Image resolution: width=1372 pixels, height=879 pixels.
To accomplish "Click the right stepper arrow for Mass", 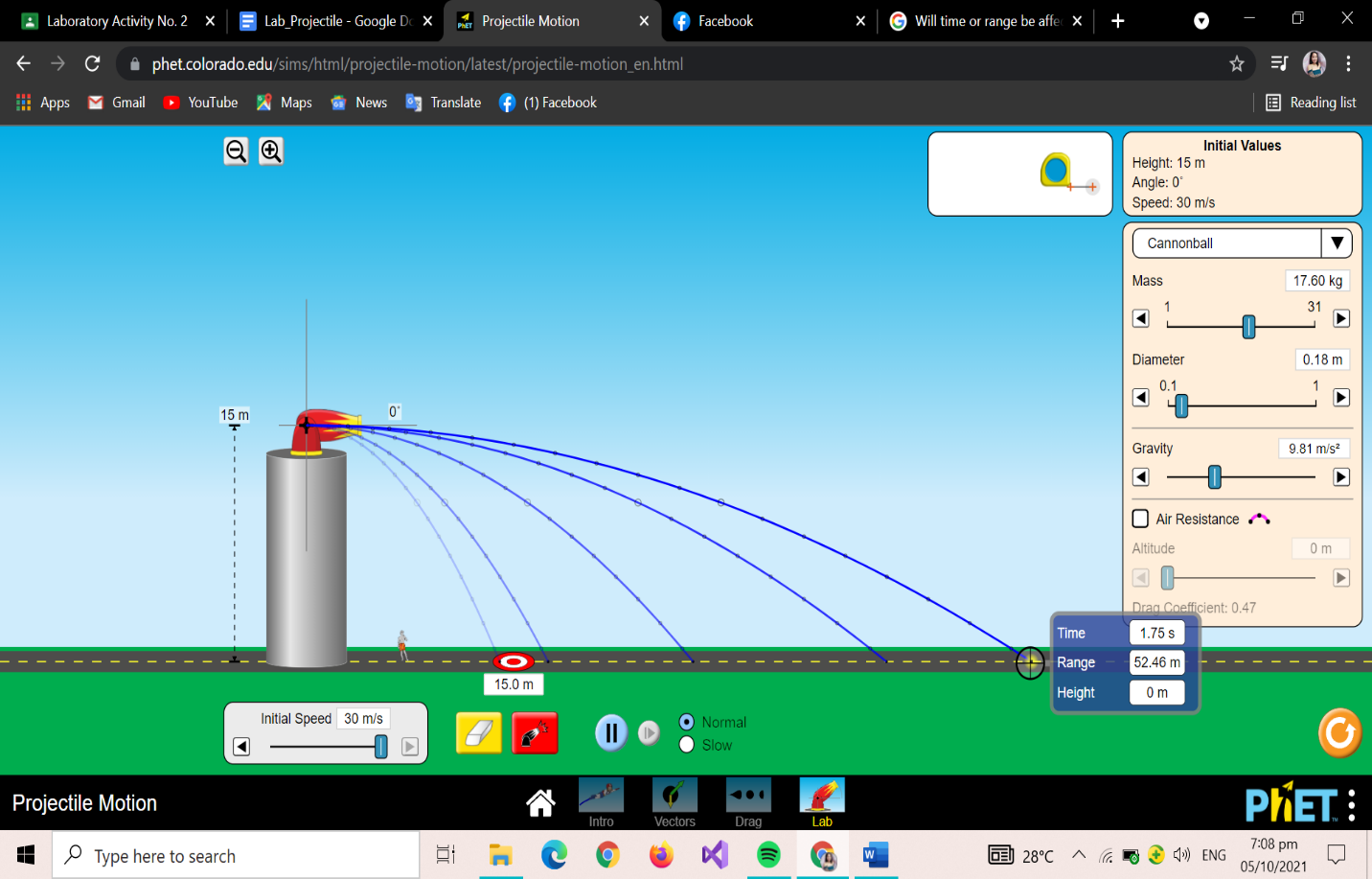I will click(x=1340, y=317).
